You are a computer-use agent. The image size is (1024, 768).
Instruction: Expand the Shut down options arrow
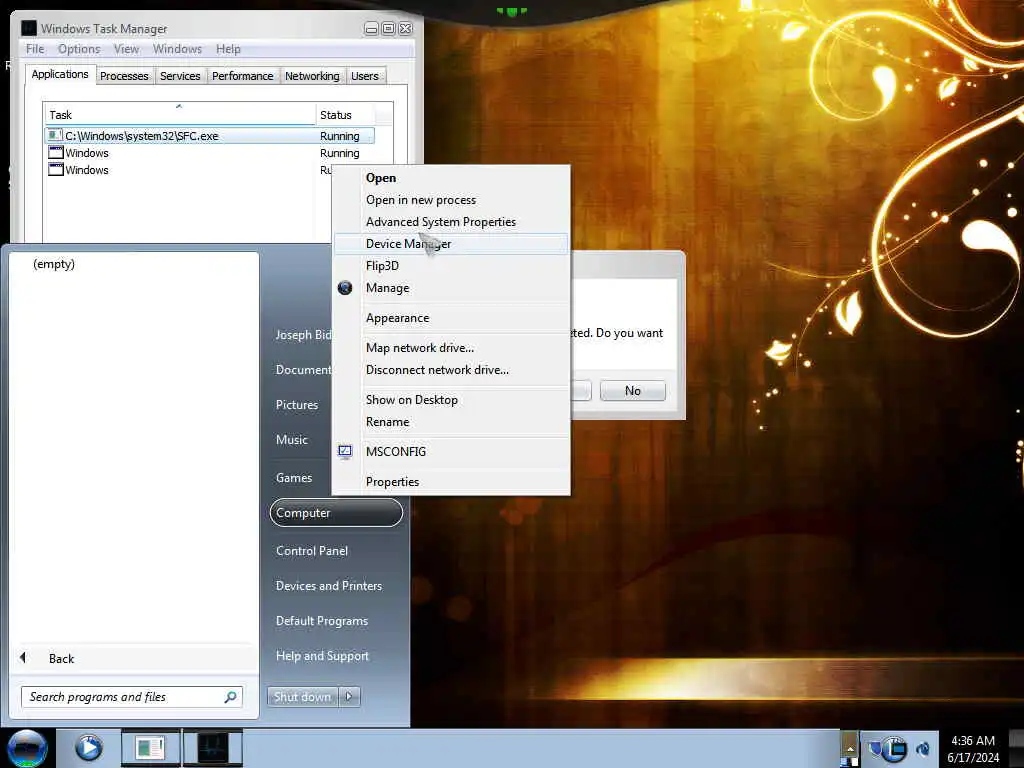[349, 697]
